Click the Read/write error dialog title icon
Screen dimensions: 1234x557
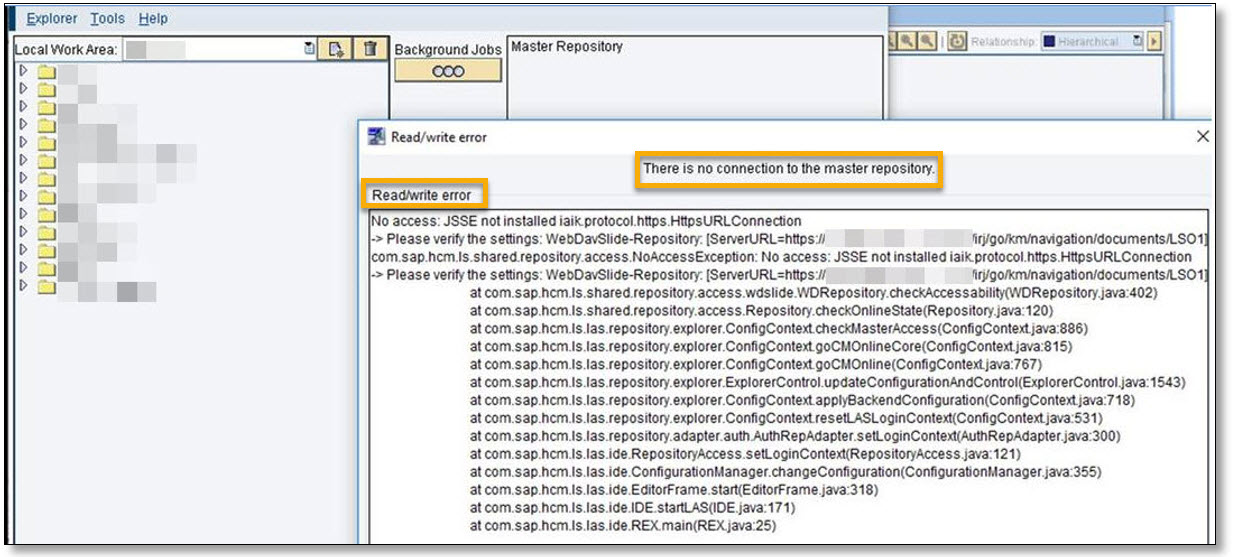click(376, 137)
